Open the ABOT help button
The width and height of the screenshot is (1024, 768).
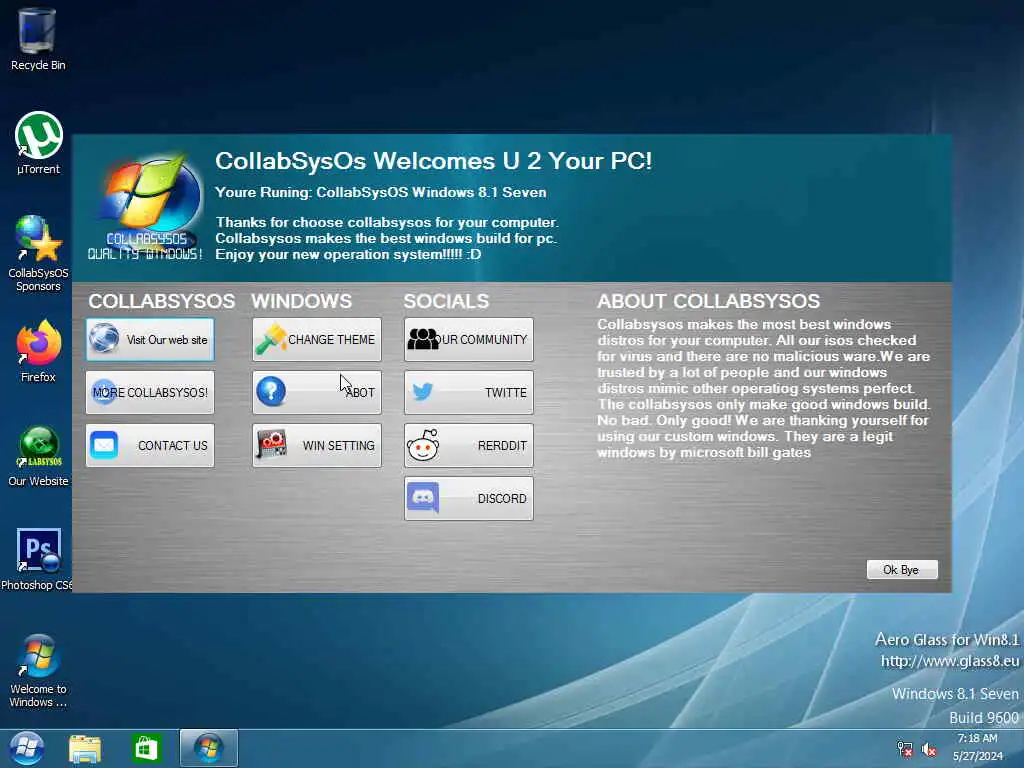click(x=317, y=392)
